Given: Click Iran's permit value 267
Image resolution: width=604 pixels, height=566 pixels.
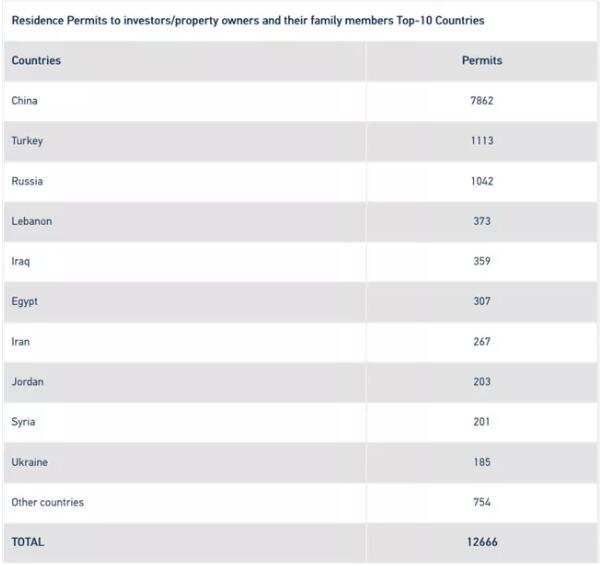Looking at the screenshot, I should point(482,341).
